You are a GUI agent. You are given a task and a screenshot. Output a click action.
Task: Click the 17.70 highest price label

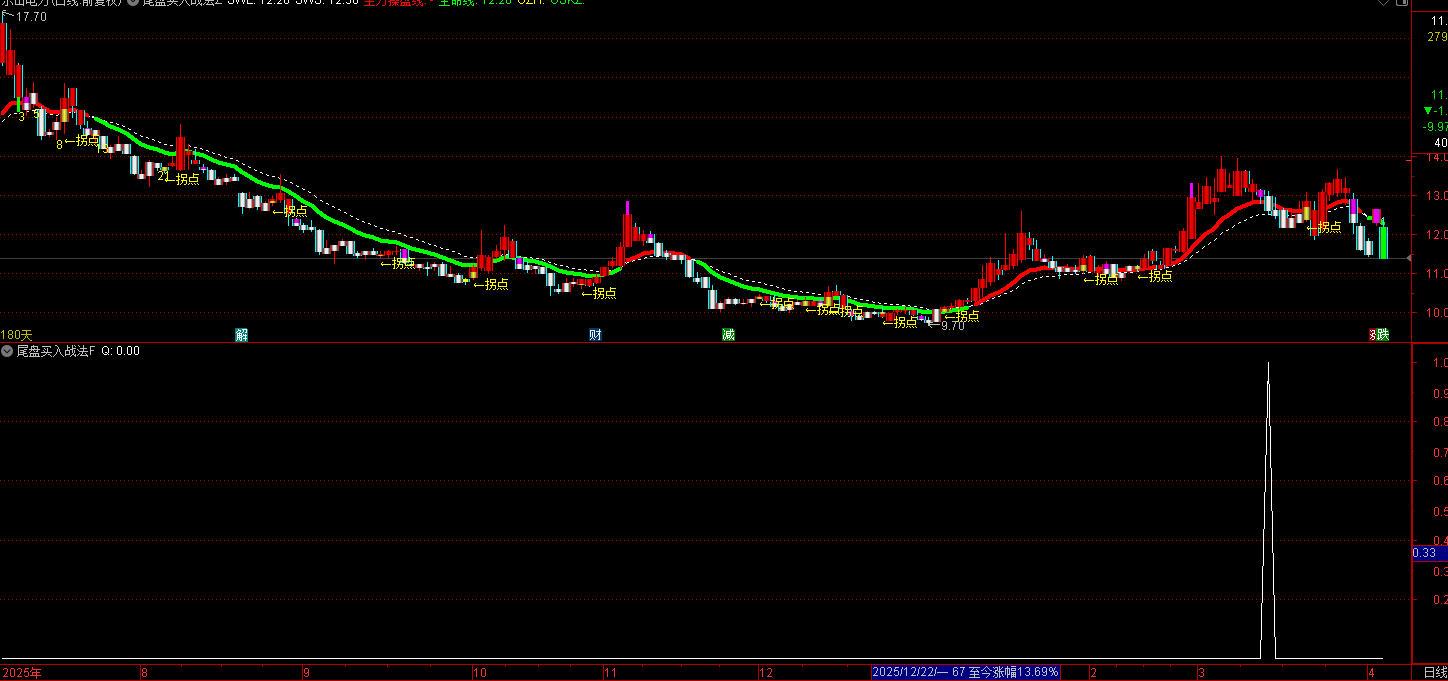click(x=31, y=17)
